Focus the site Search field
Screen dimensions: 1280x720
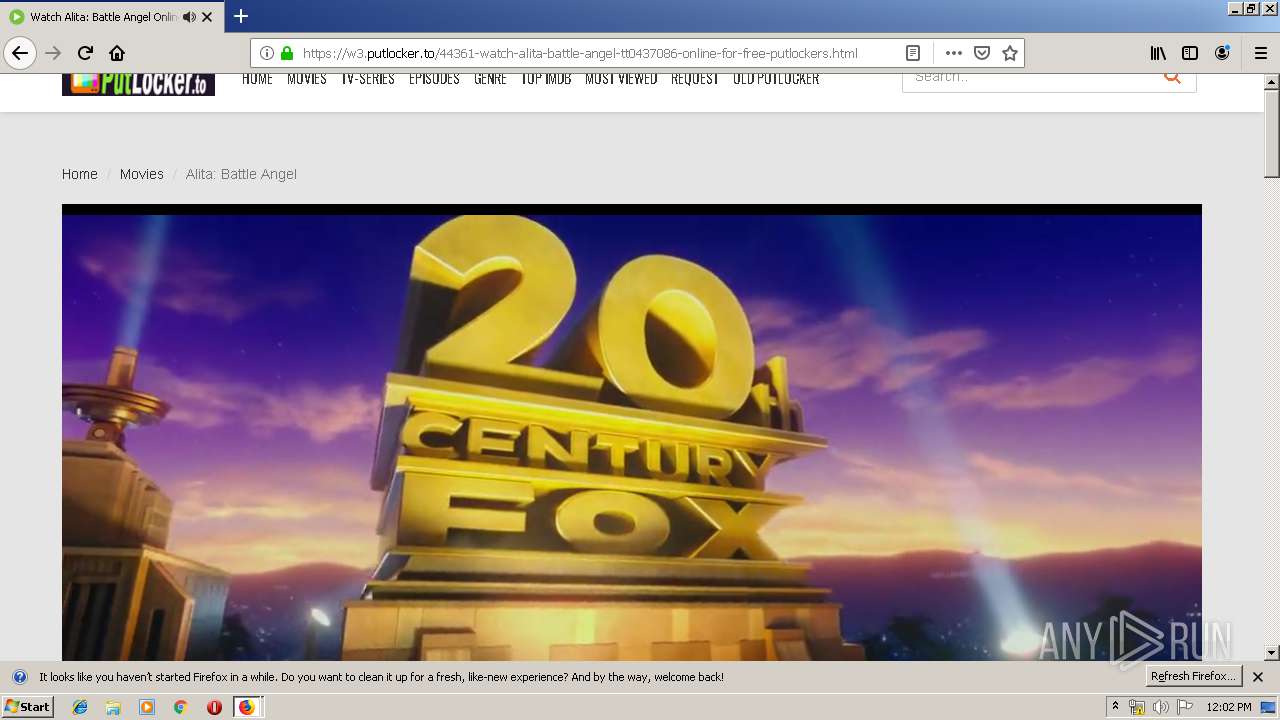click(1030, 79)
